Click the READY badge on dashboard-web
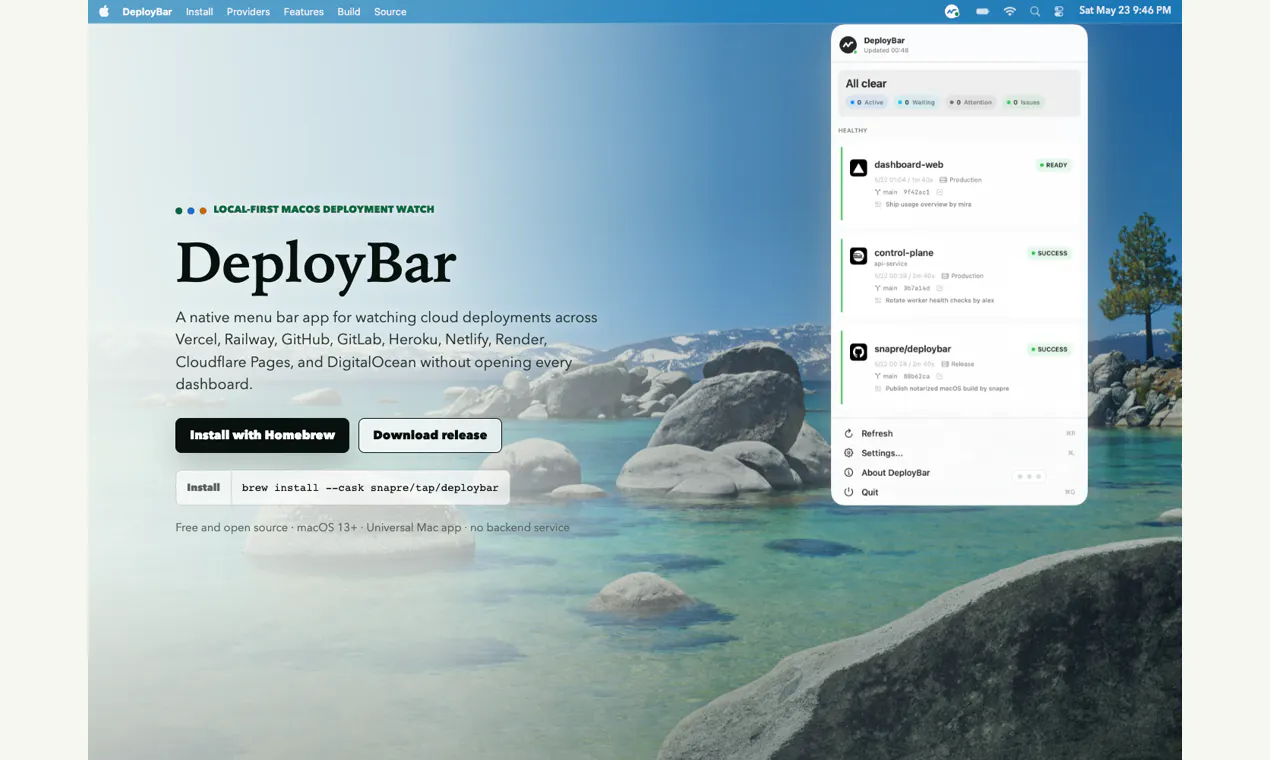This screenshot has height=760, width=1270. point(1054,165)
